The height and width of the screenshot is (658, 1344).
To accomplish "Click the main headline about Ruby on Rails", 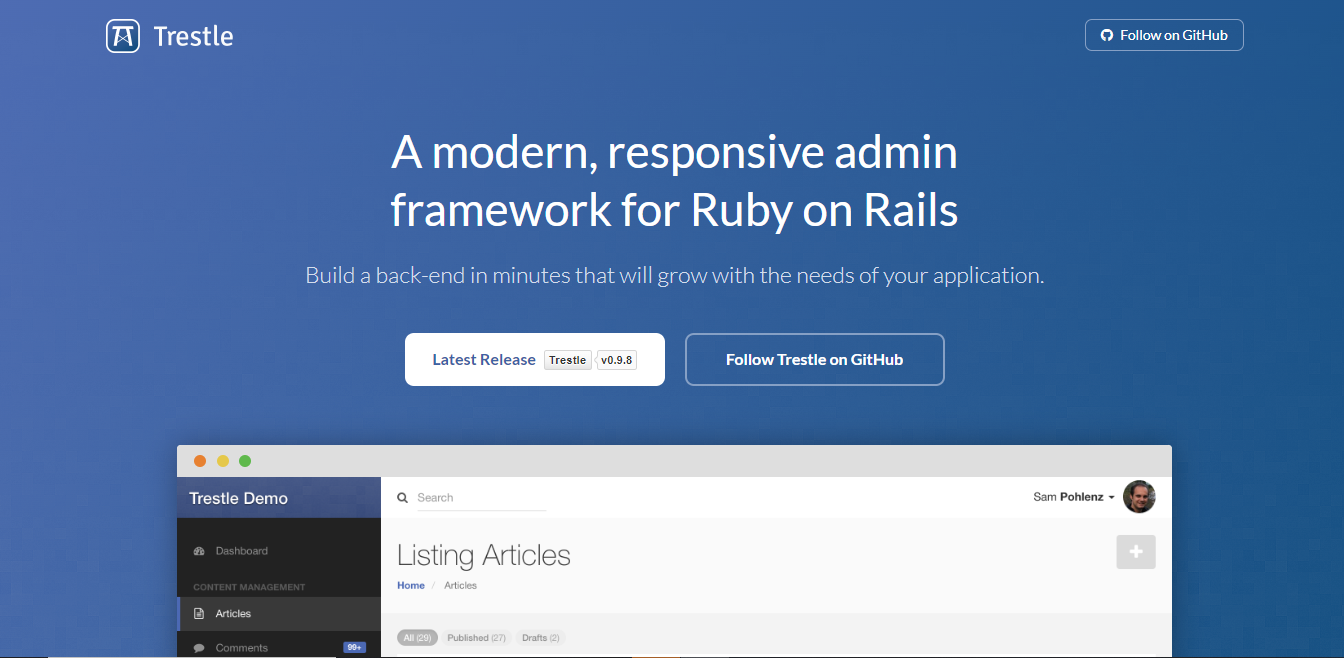I will 674,181.
